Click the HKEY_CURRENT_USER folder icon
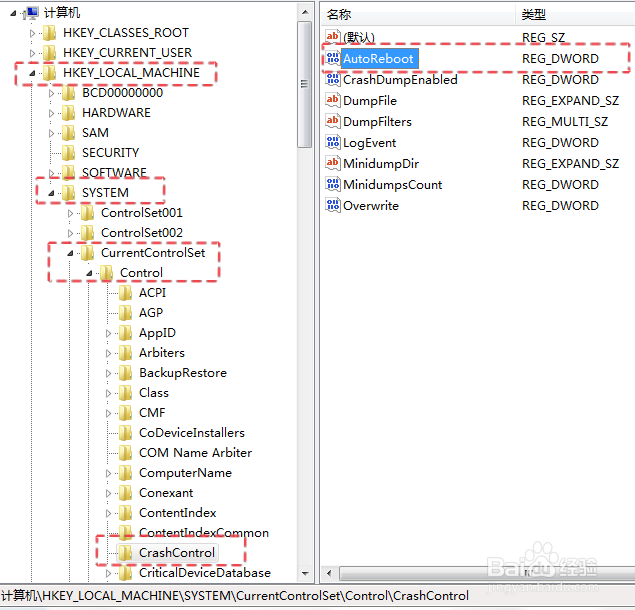Image resolution: width=635 pixels, height=610 pixels. coord(49,53)
